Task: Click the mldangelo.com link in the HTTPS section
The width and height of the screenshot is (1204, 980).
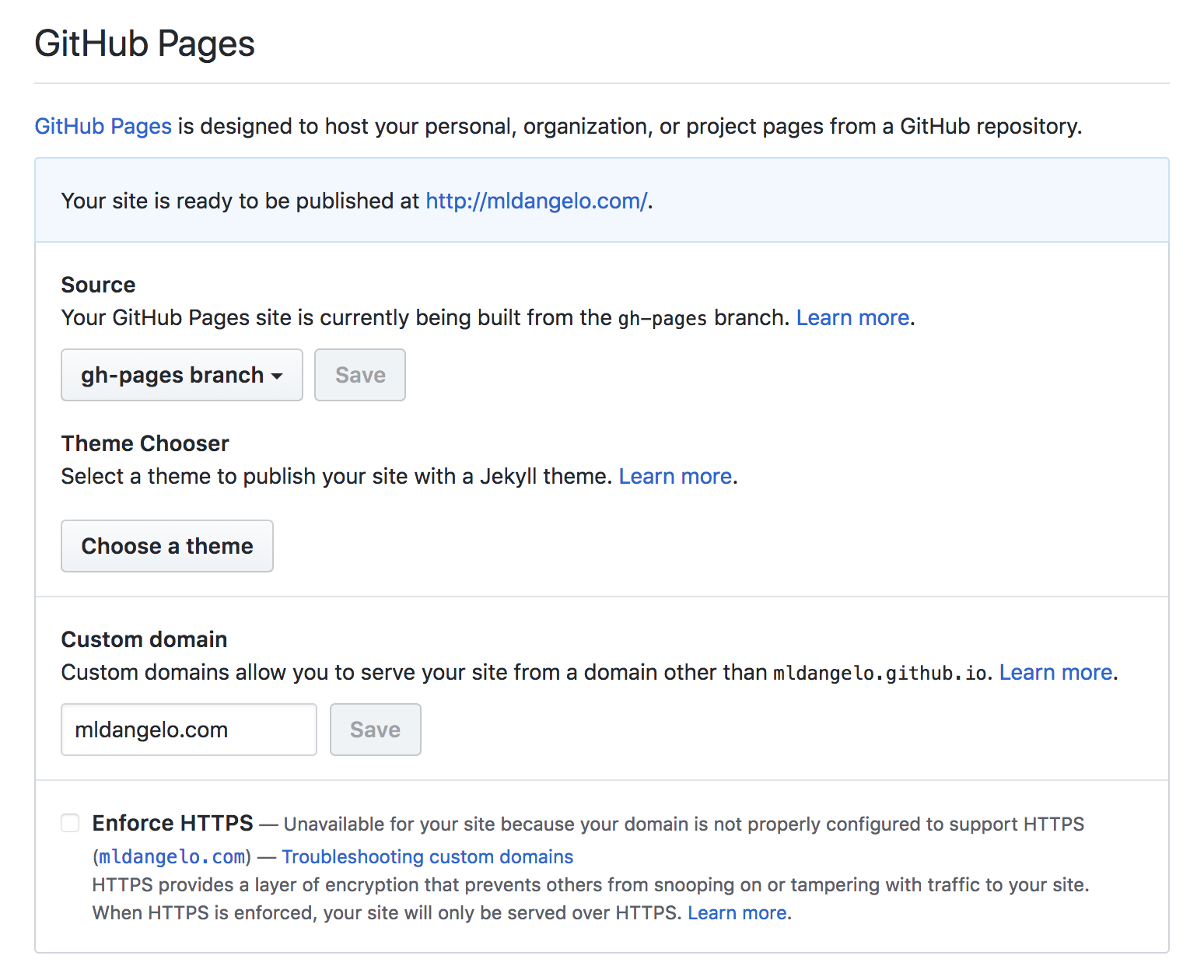Action: [170, 856]
